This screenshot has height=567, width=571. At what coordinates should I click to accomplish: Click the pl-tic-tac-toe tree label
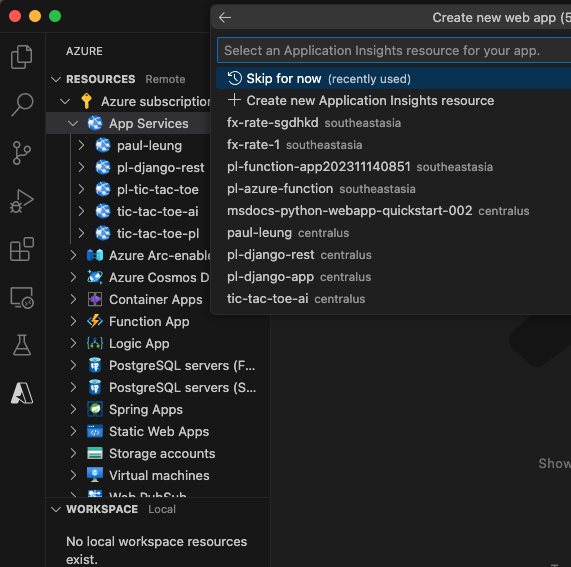tap(158, 189)
